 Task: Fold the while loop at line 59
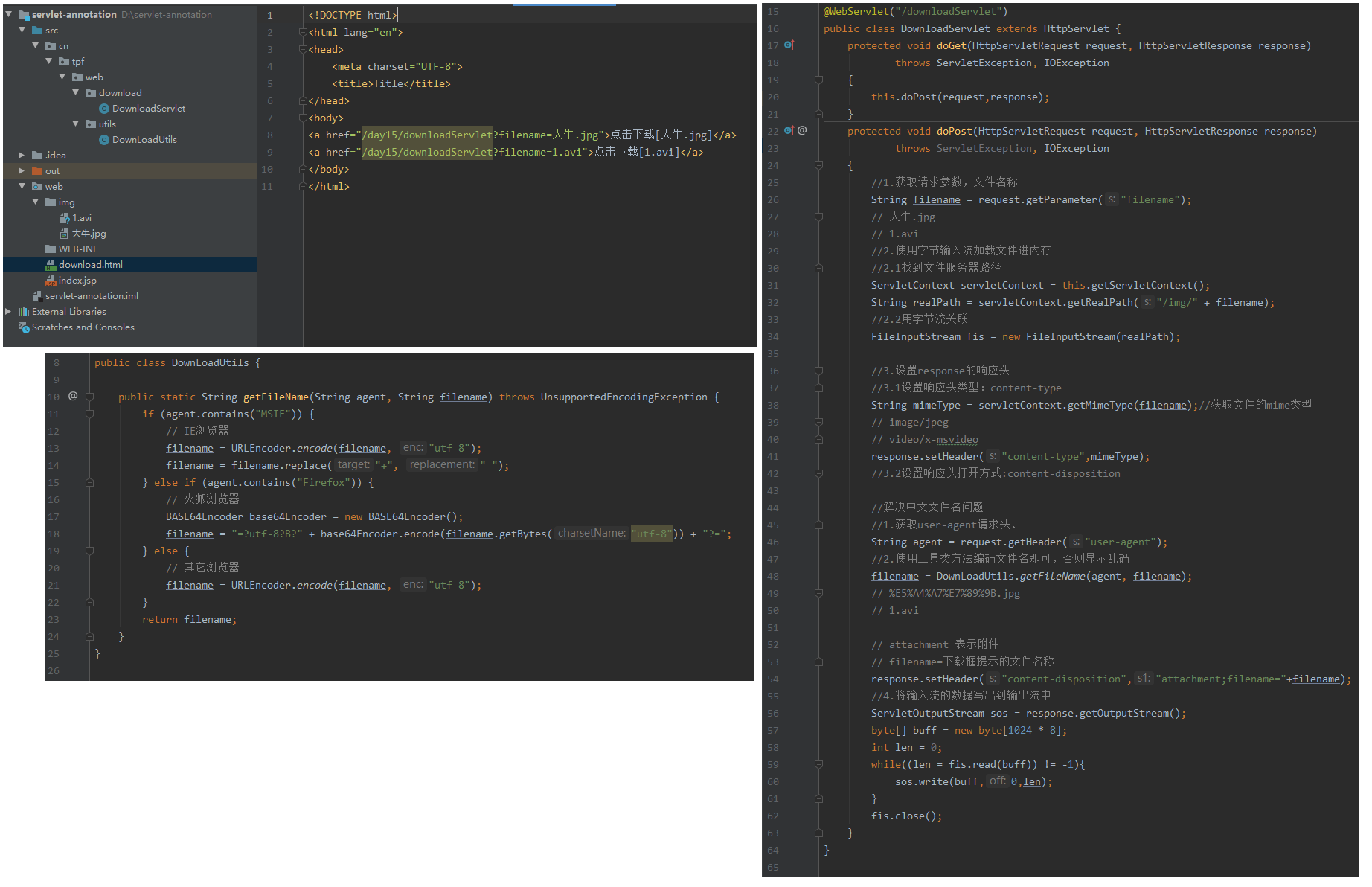coord(818,764)
